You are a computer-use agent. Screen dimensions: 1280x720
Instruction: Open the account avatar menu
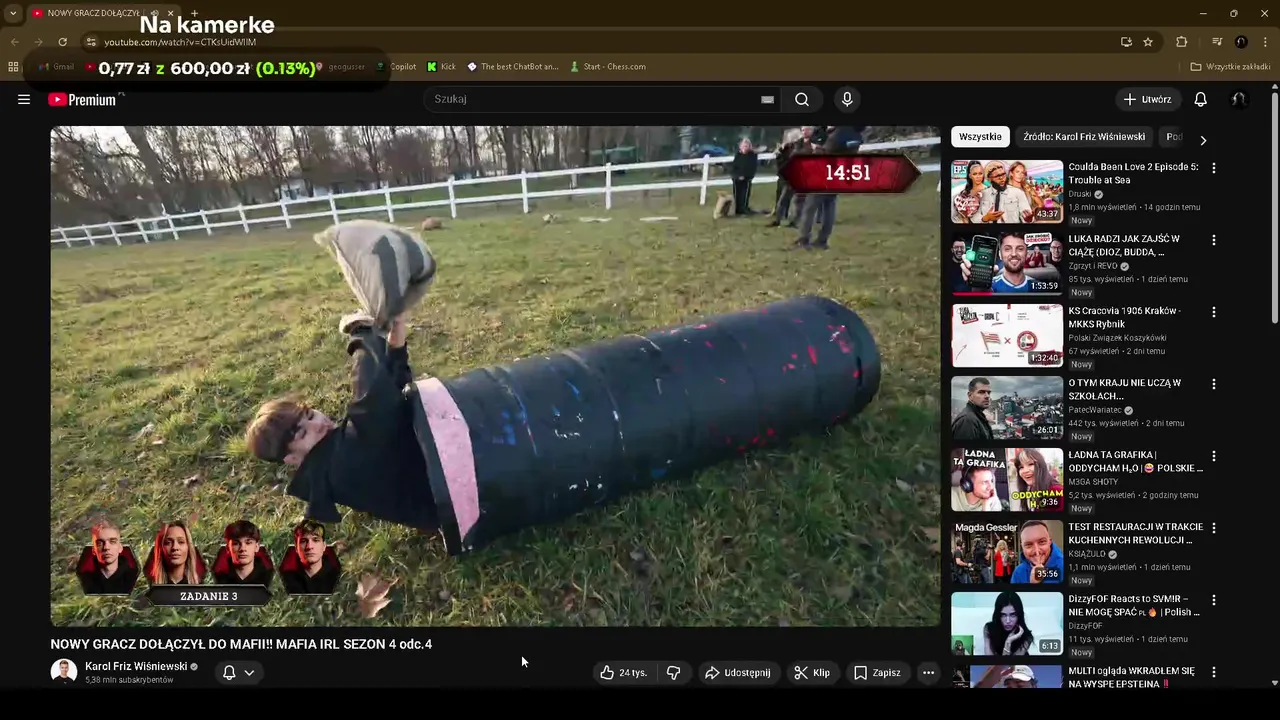[1239, 99]
